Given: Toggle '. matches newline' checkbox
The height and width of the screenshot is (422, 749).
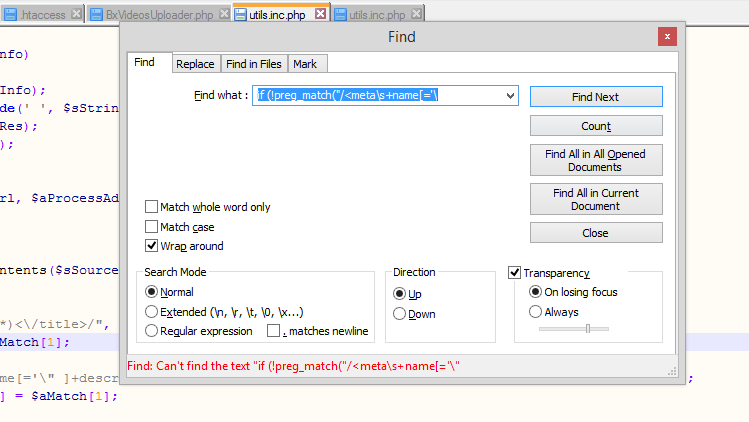Looking at the screenshot, I should 273,331.
